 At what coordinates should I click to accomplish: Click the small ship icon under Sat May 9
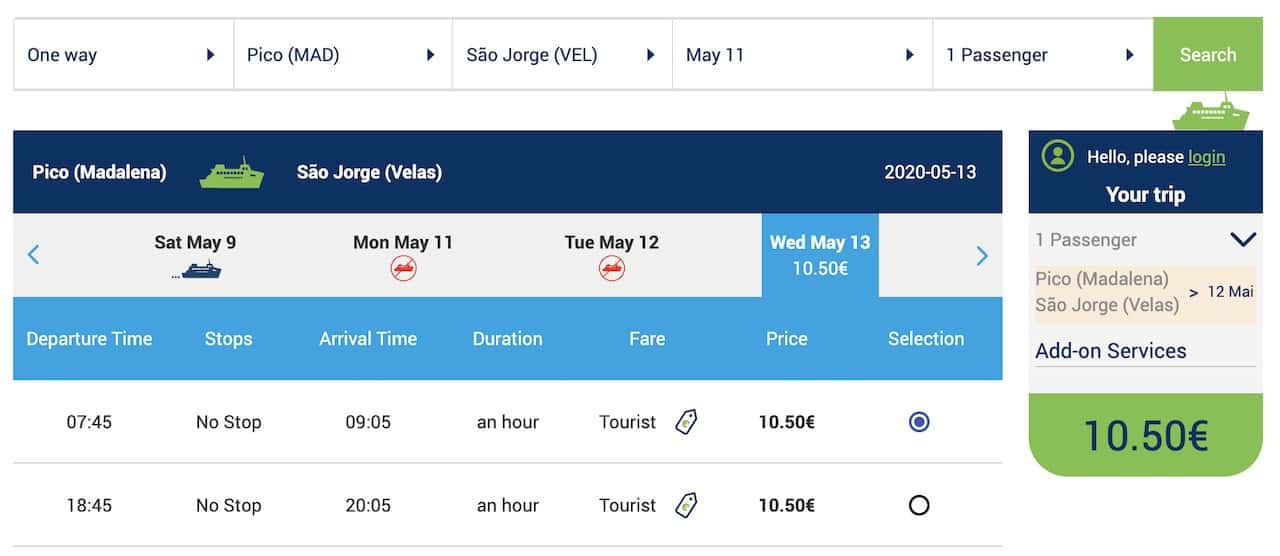196,270
